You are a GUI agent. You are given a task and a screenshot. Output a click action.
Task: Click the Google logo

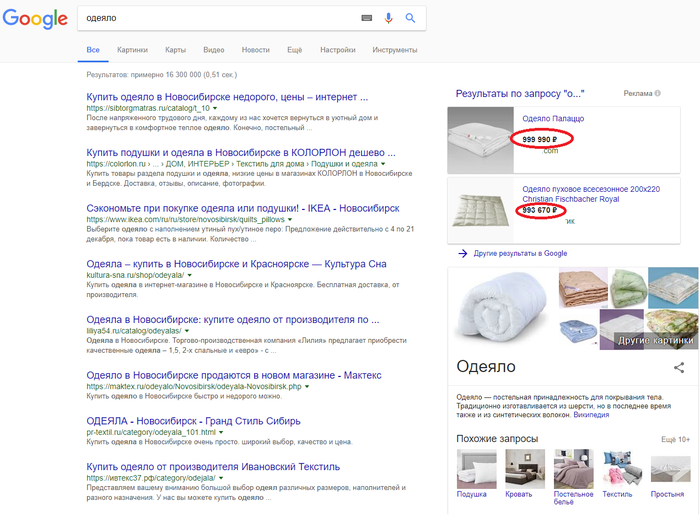coord(35,19)
